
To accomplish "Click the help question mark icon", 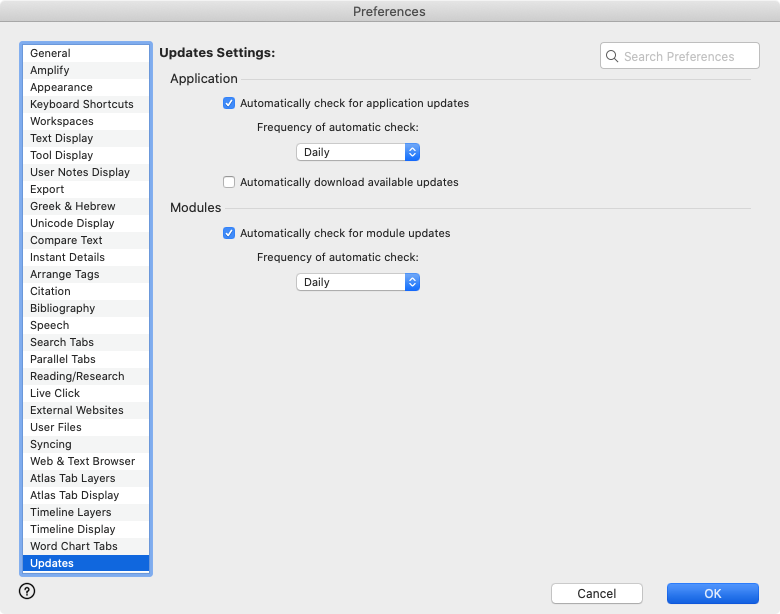I will 27,591.
